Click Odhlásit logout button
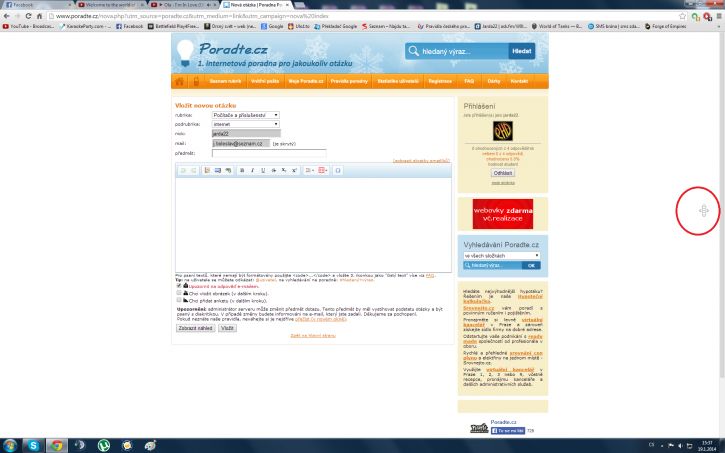 (x=503, y=173)
